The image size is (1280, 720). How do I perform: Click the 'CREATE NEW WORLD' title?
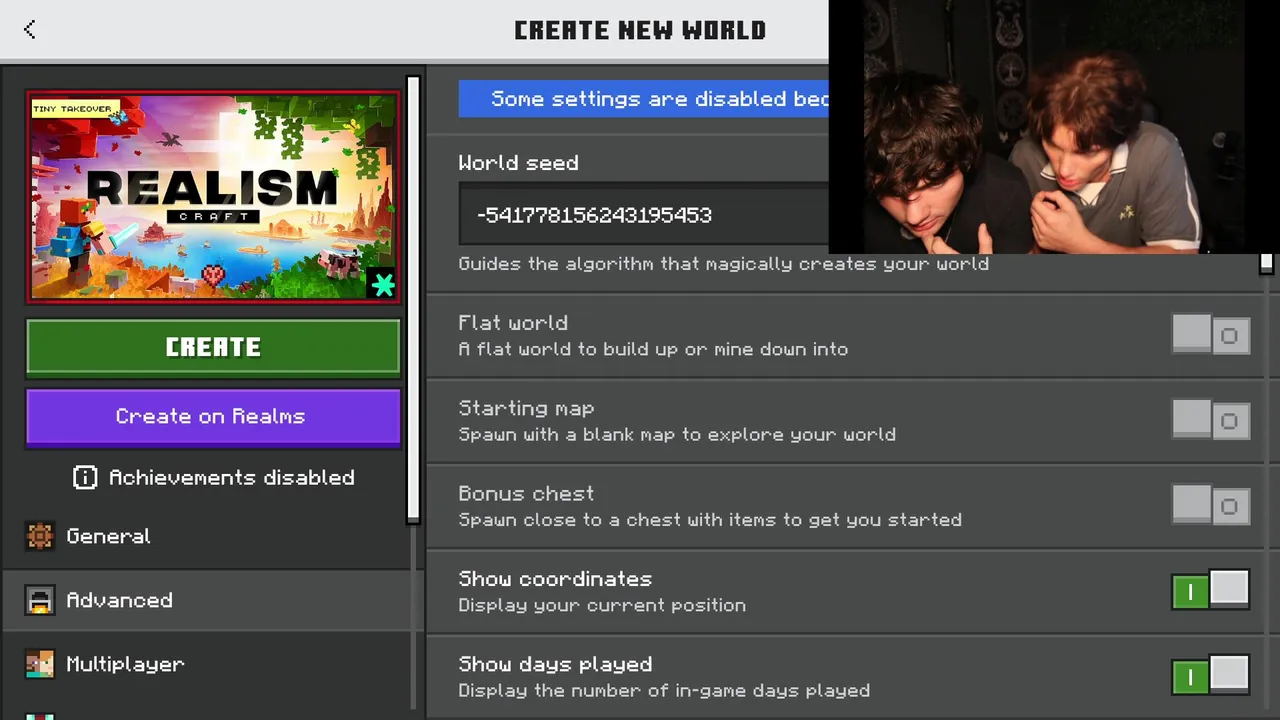[x=640, y=30]
